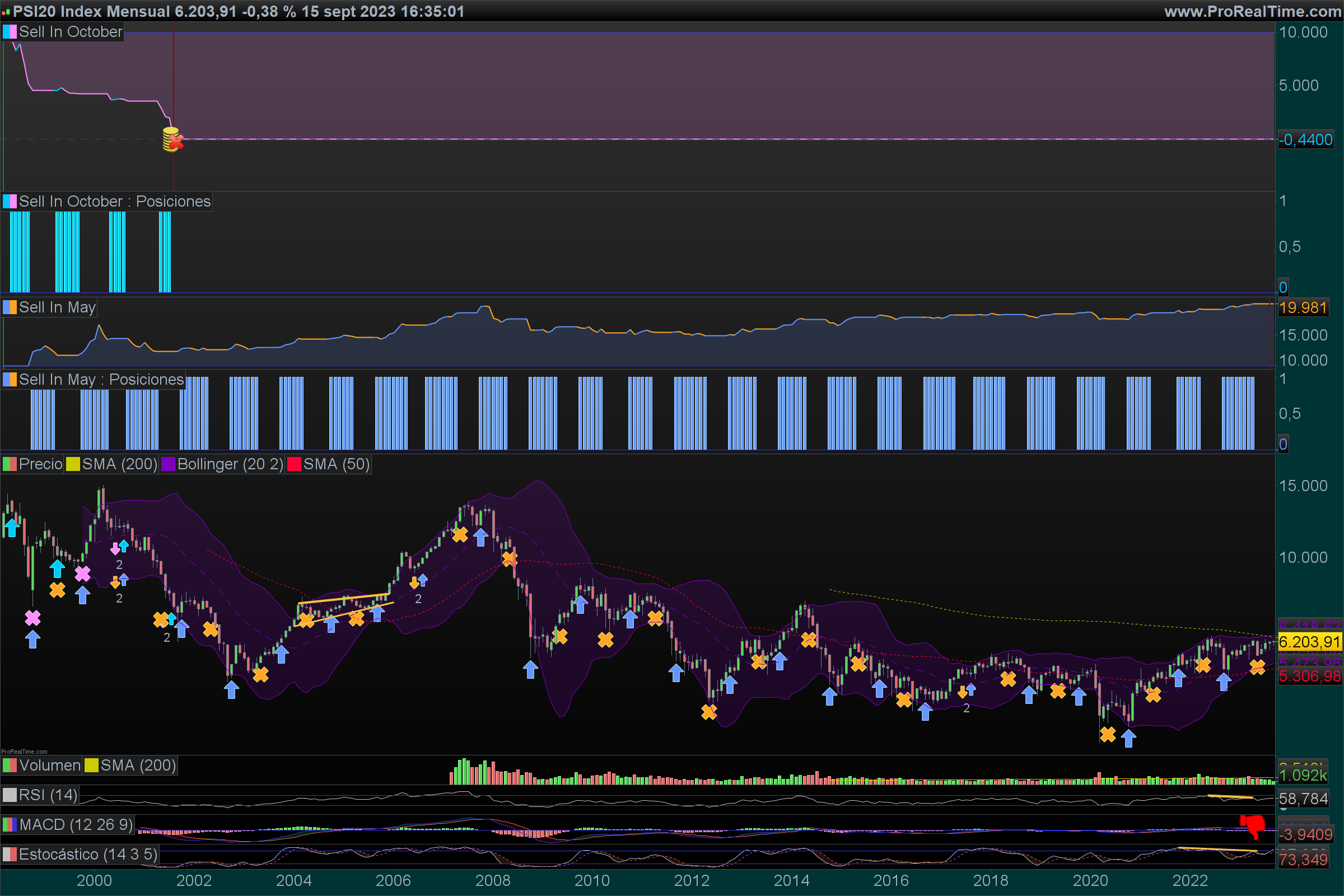
Task: Click the PSI20 Index Mensual title
Action: click(91, 11)
